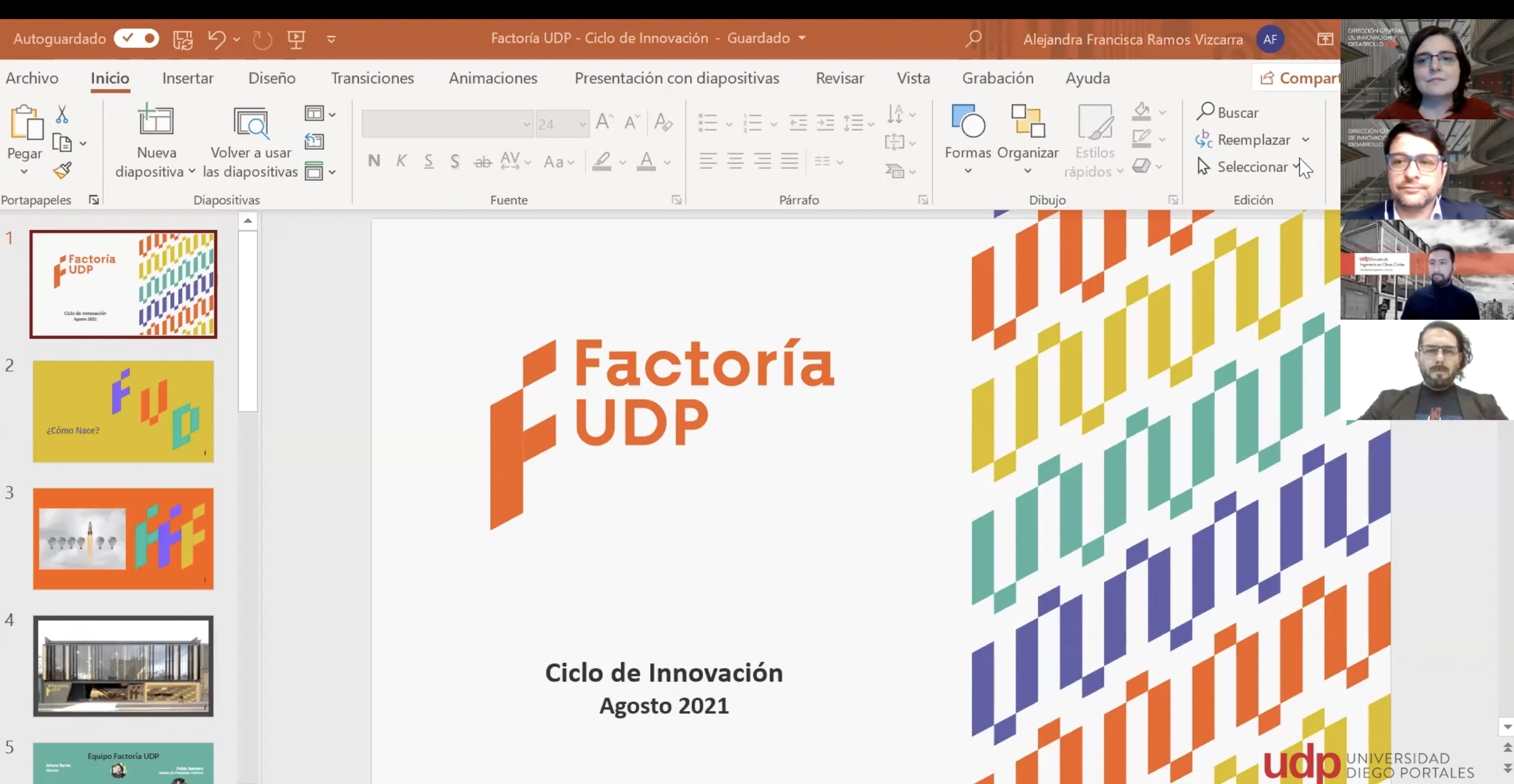Open the Archivo menu
This screenshot has width=1514, height=784.
coord(32,78)
